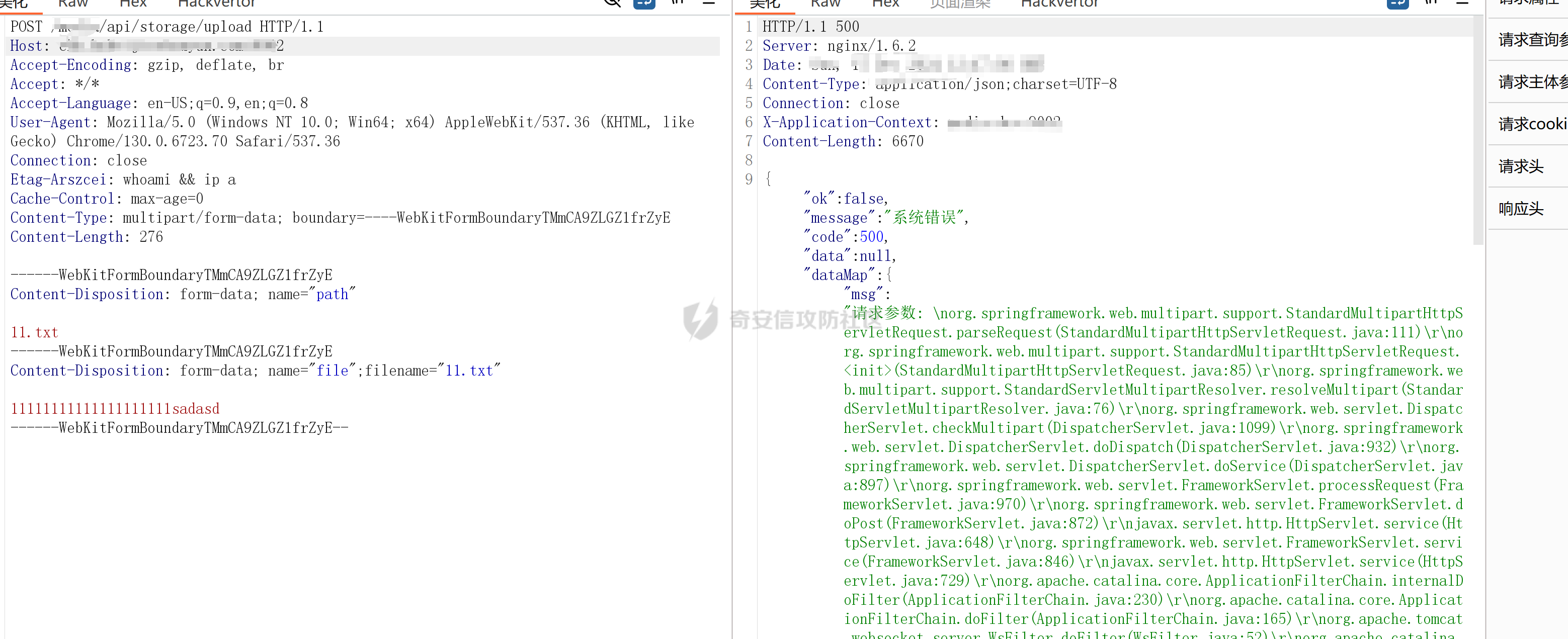Screen dimensions: 1568x639
Task: Toggle response line-wrap blue icon
Action: coord(1397,3)
